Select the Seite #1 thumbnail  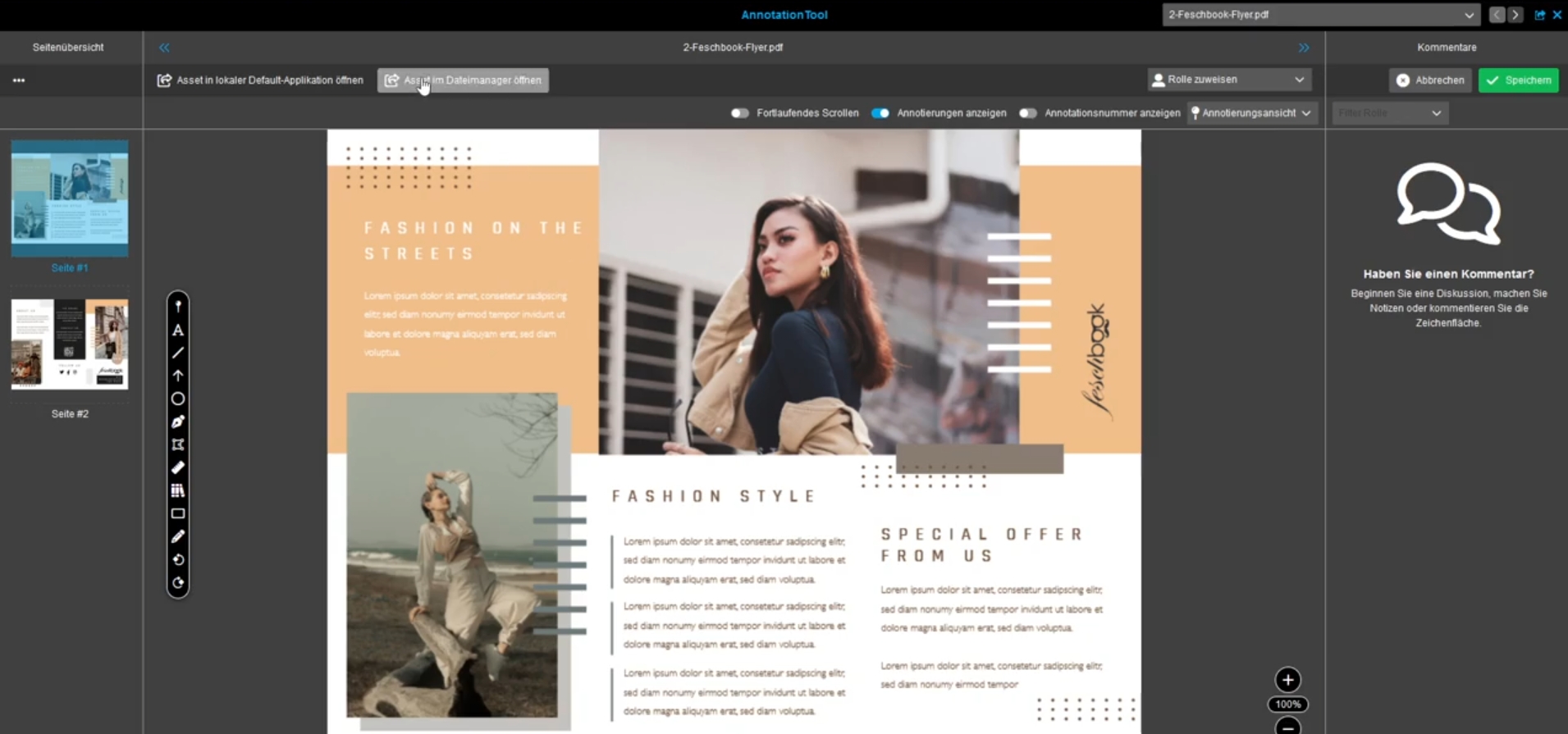70,198
